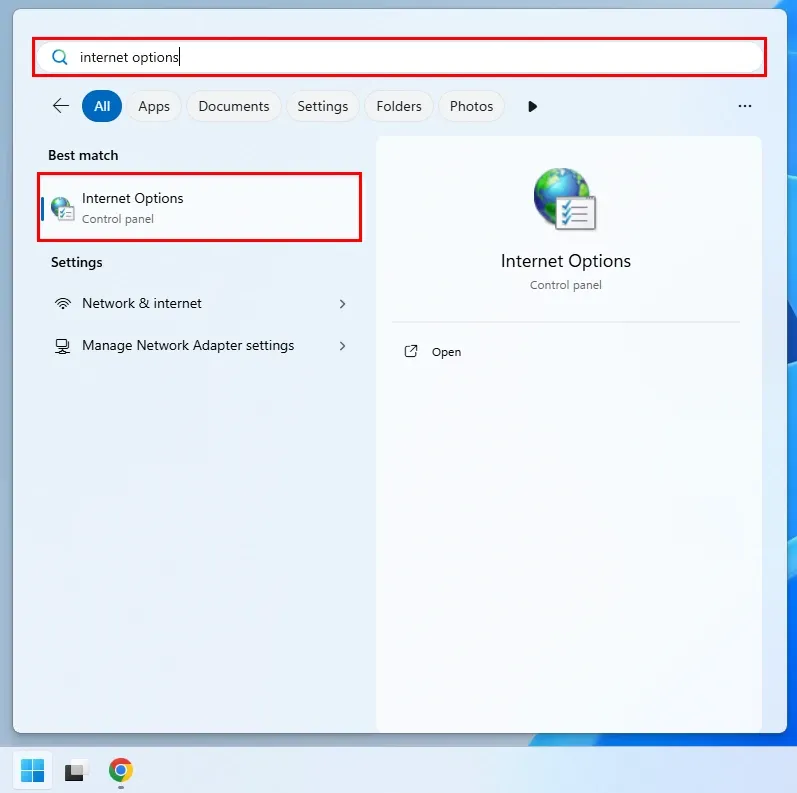Select the All filter tab
The height and width of the screenshot is (793, 797).
pos(102,106)
